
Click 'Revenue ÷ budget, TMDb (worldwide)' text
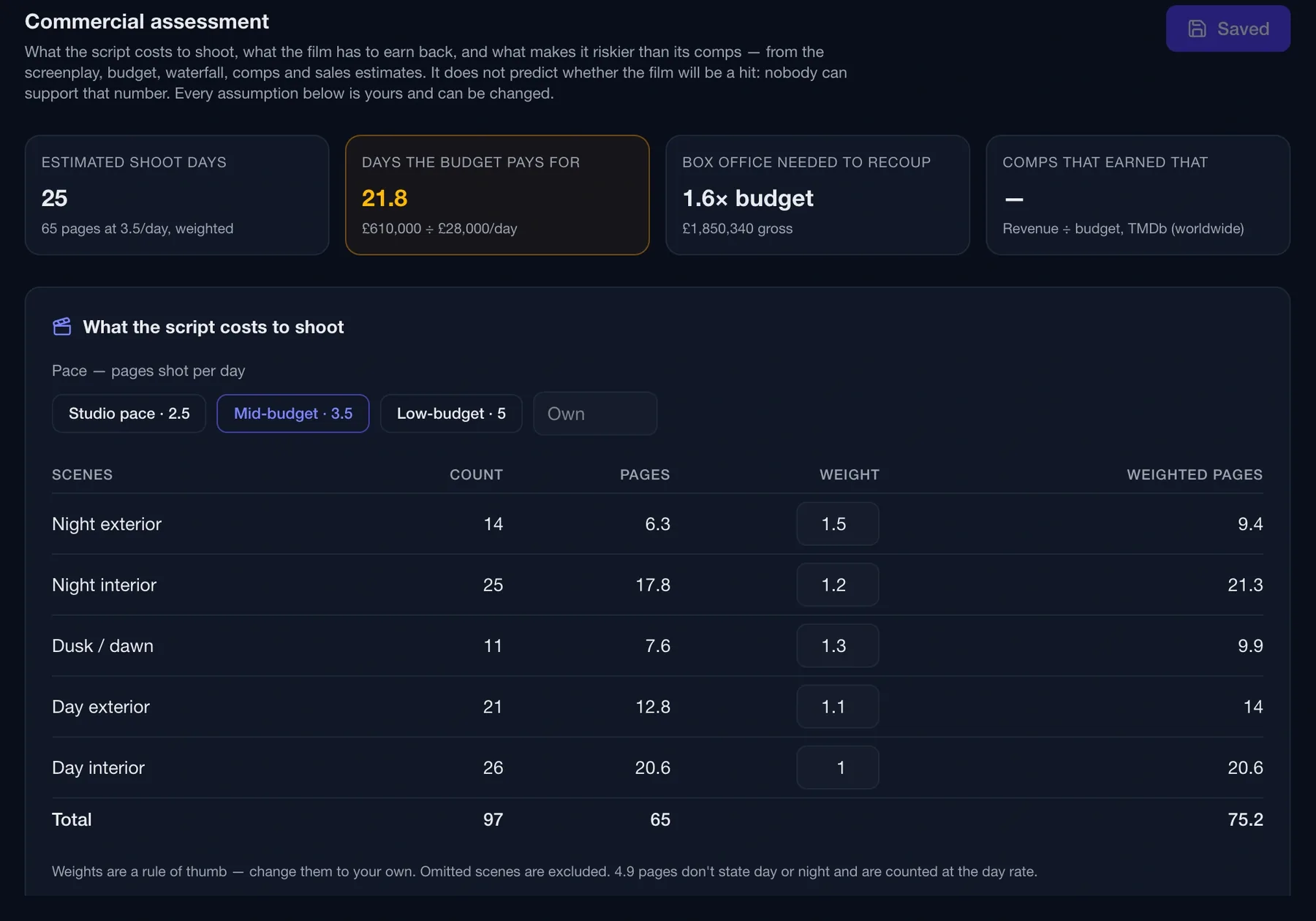[x=1123, y=228]
